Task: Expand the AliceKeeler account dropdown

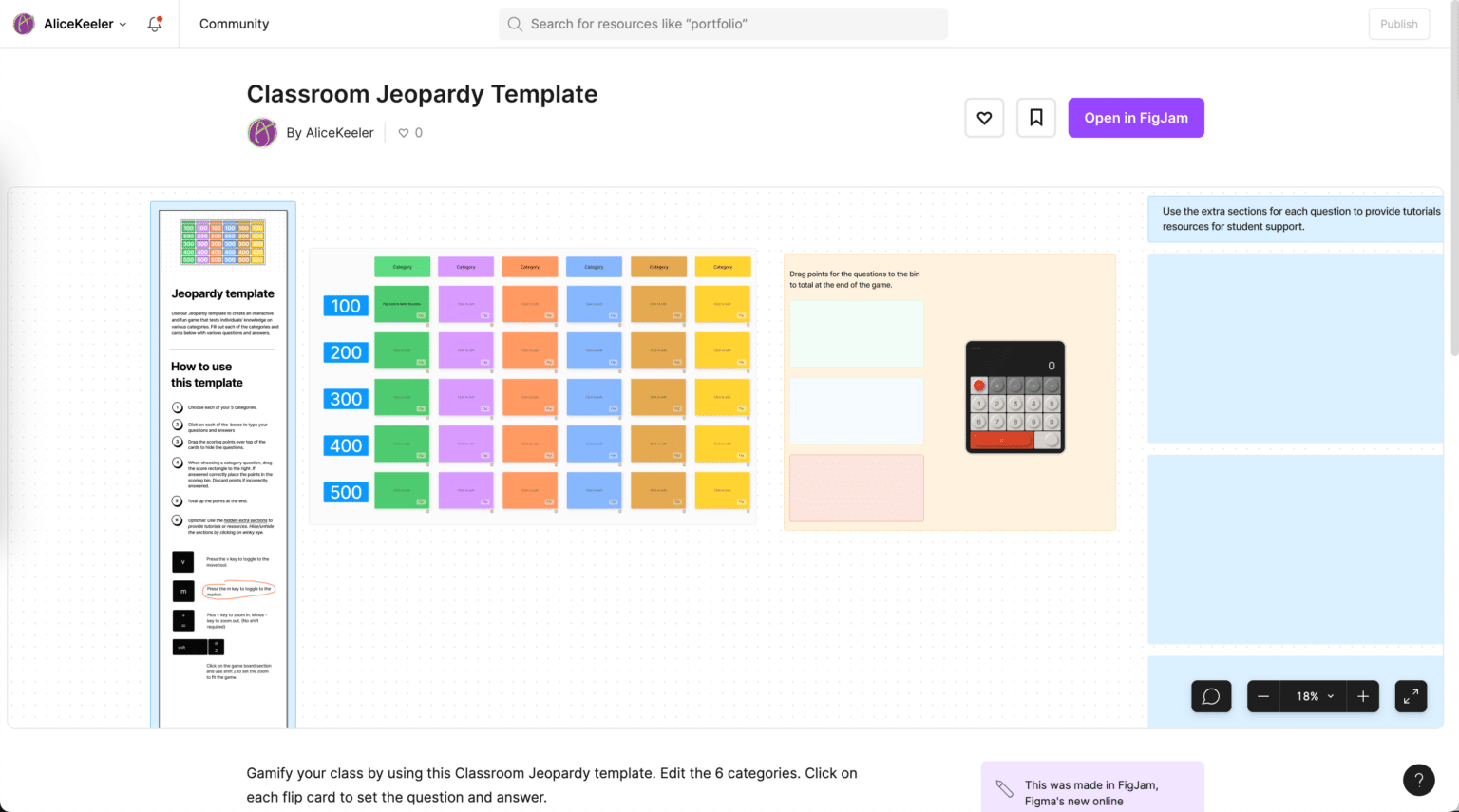Action: [124, 24]
